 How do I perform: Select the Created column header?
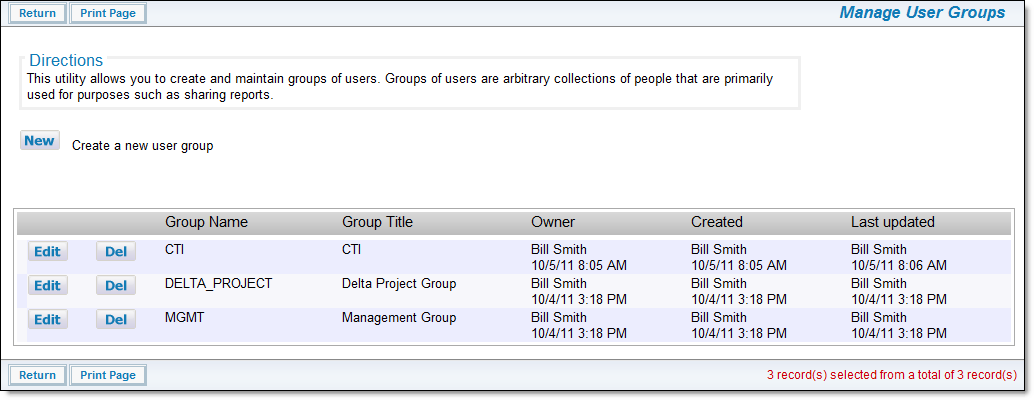[717, 222]
